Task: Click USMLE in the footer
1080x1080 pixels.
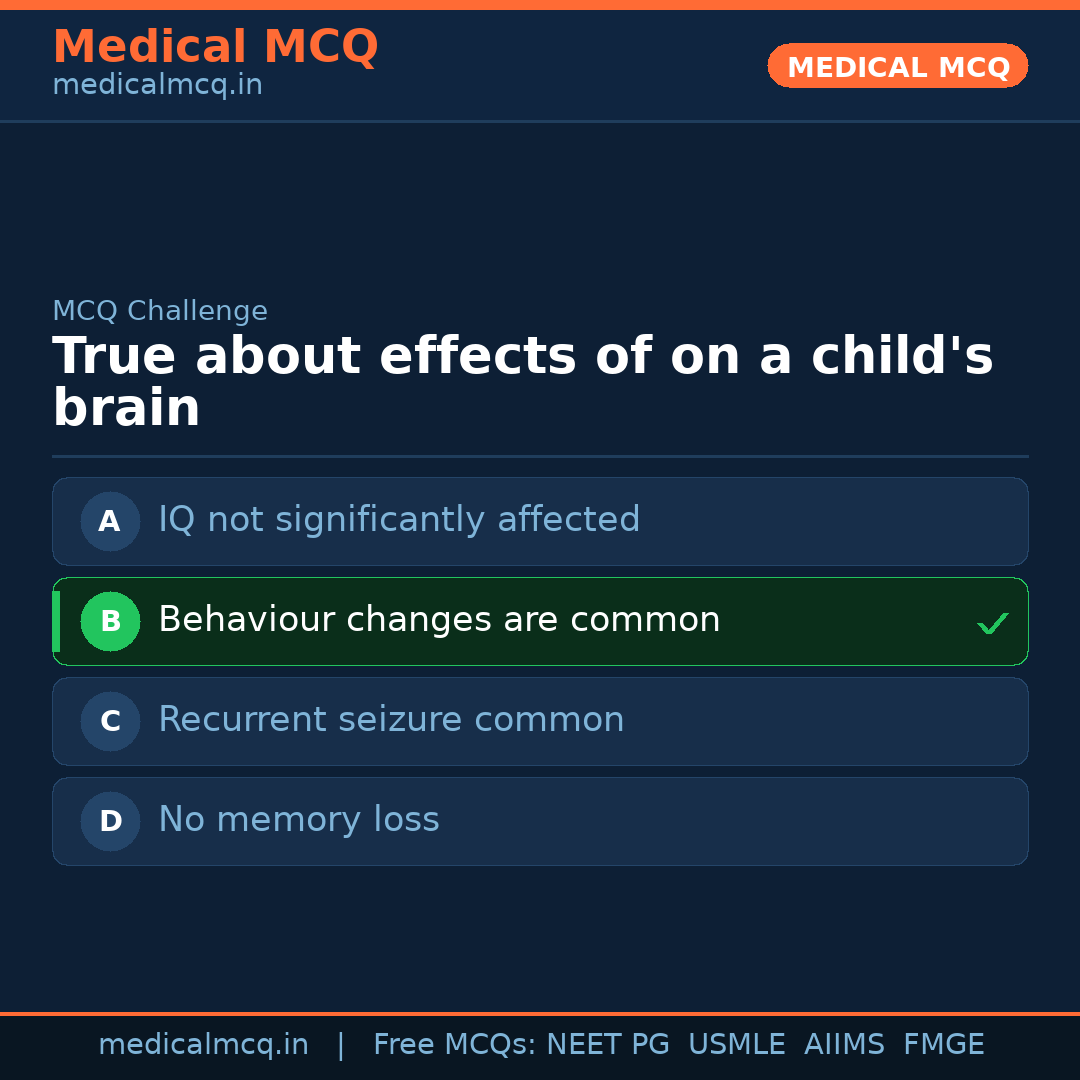Action: click(x=736, y=1045)
